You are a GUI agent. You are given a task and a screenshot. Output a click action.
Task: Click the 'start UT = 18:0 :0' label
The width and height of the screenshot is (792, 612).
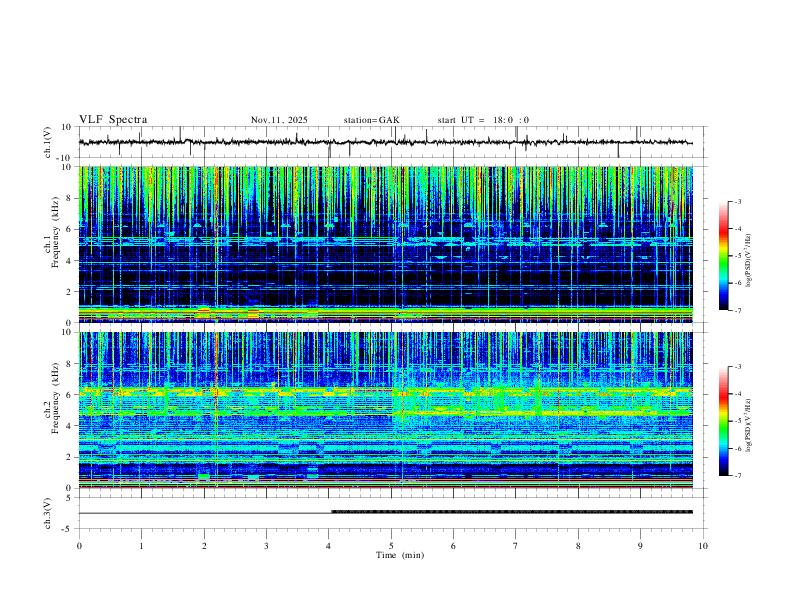[x=483, y=120]
